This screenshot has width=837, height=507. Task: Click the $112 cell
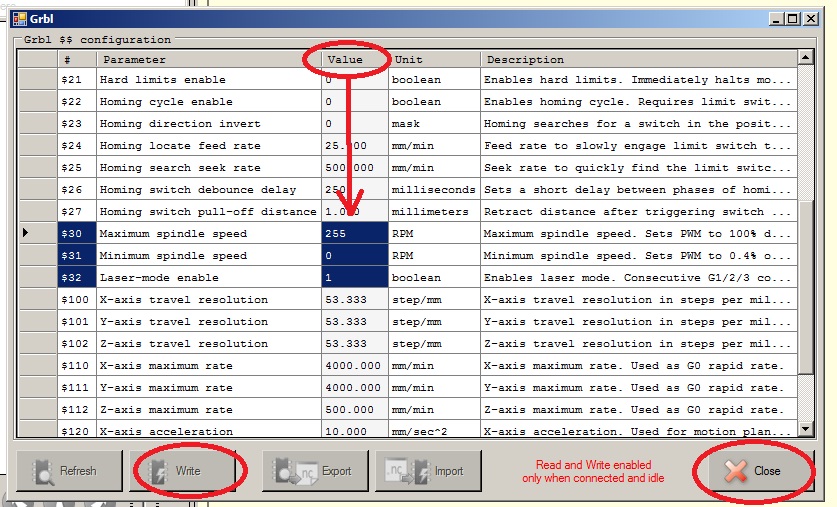[77, 409]
